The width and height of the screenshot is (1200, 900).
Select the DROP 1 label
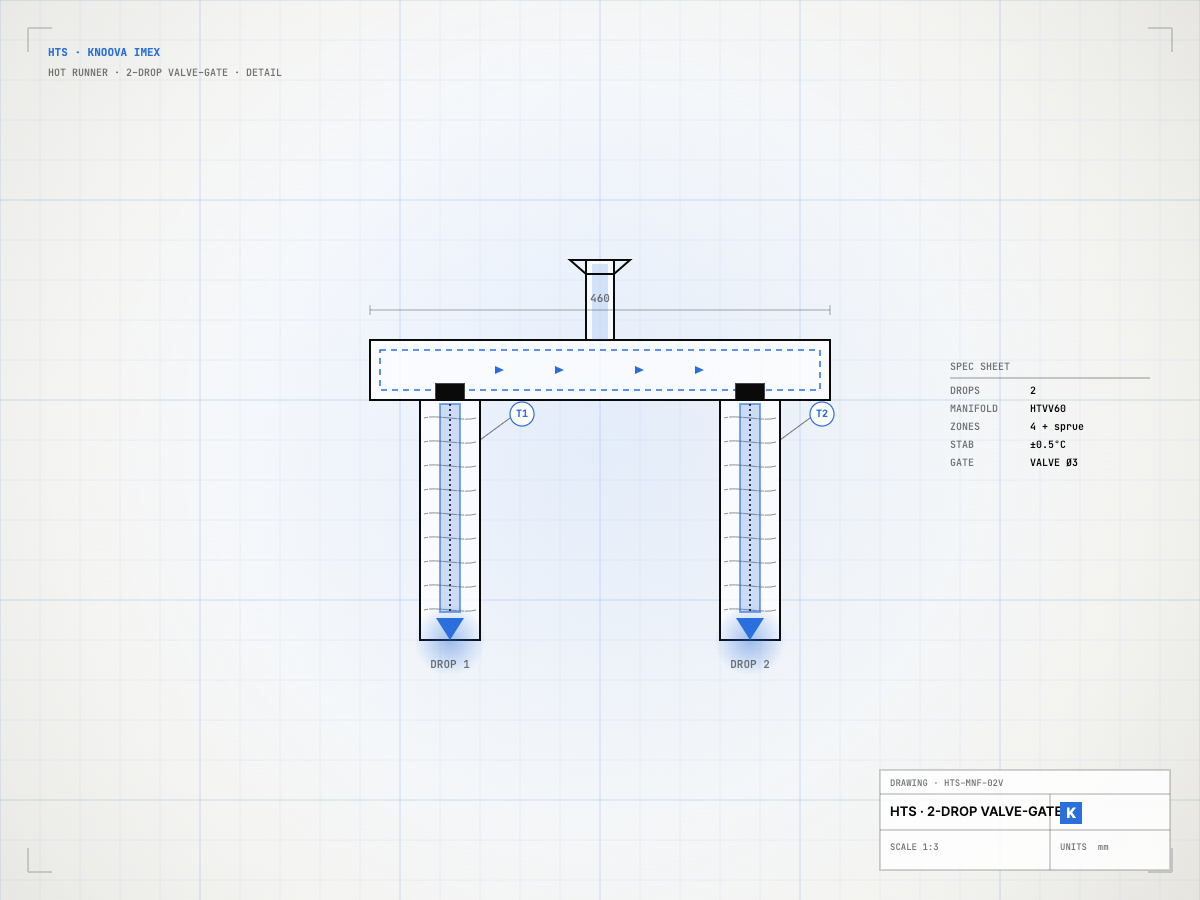click(x=450, y=665)
